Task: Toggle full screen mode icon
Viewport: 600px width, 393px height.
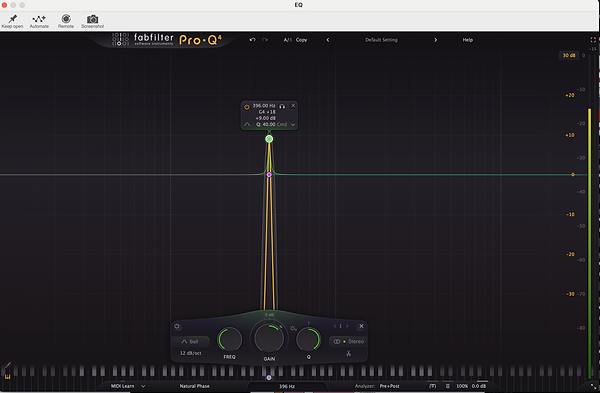Action: coord(593,40)
